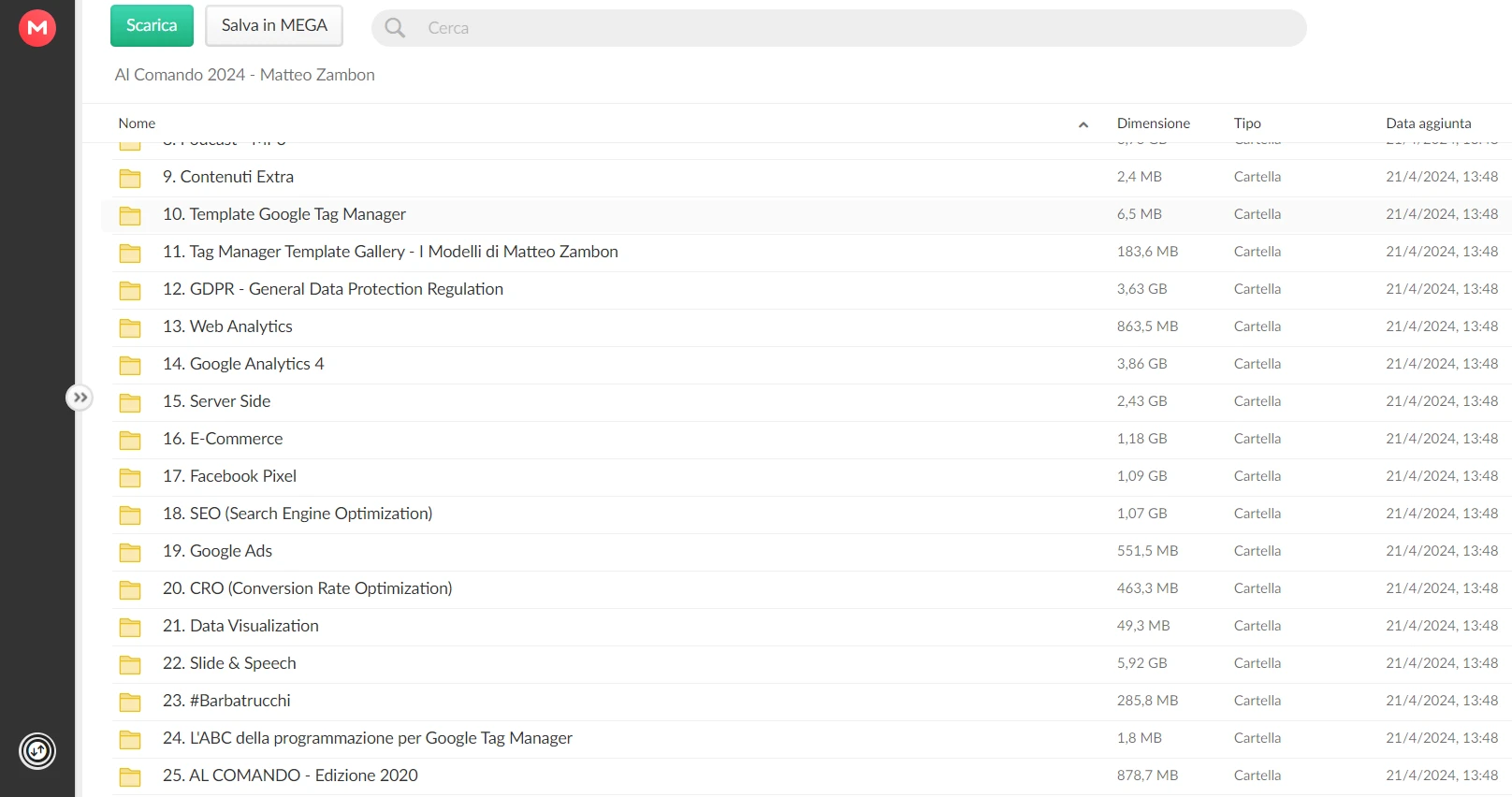This screenshot has height=797, width=1512.
Task: Click folder icon for 9. Contenuti Extra
Action: click(x=130, y=178)
